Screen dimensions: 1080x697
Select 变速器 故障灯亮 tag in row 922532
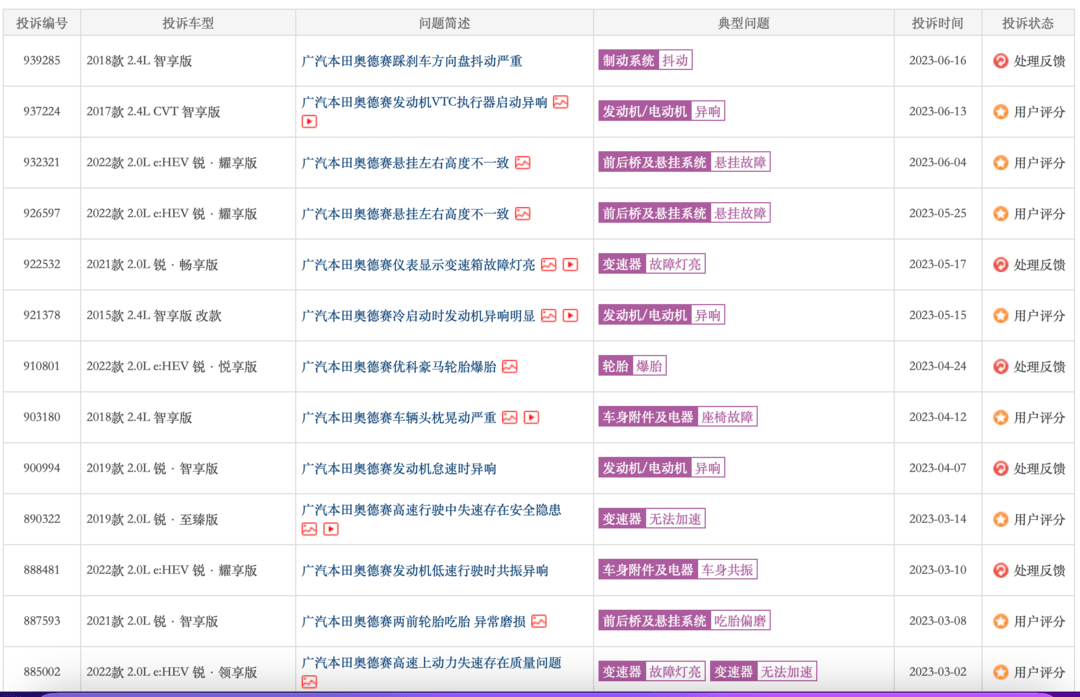[652, 264]
